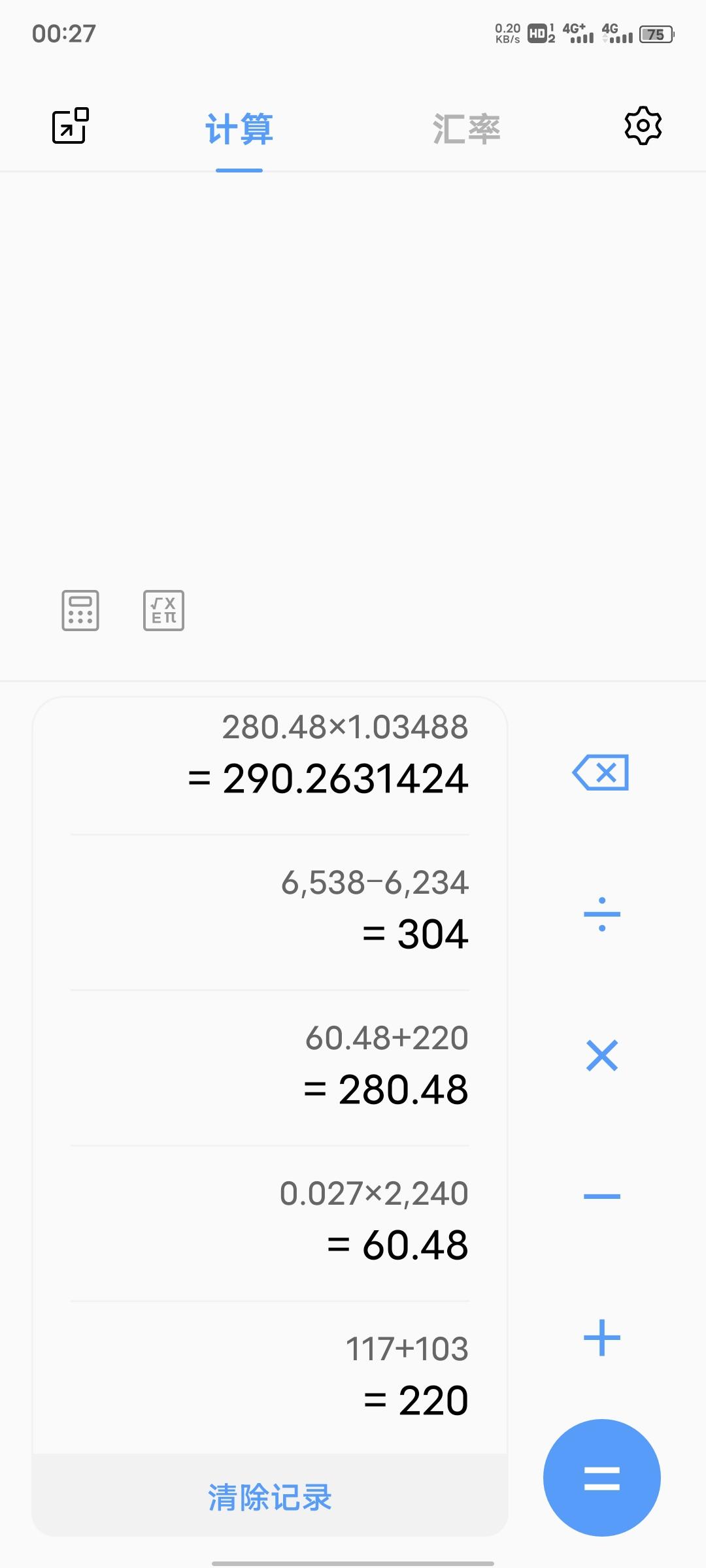Switch to the basic keypad calculator icon

pos(80,610)
